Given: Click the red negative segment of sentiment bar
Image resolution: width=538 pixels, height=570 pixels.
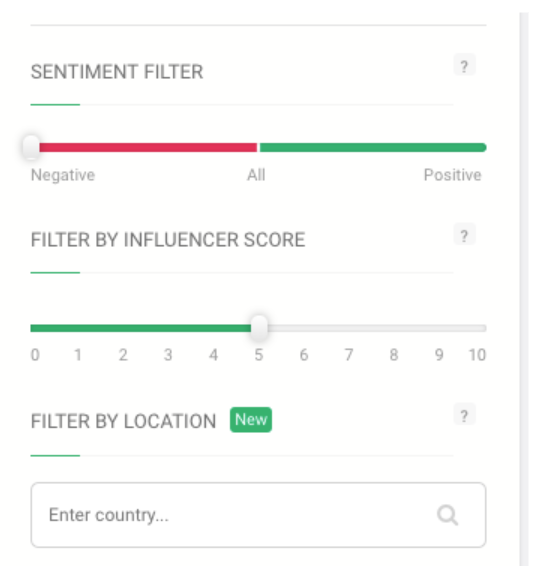Looking at the screenshot, I should [148, 147].
